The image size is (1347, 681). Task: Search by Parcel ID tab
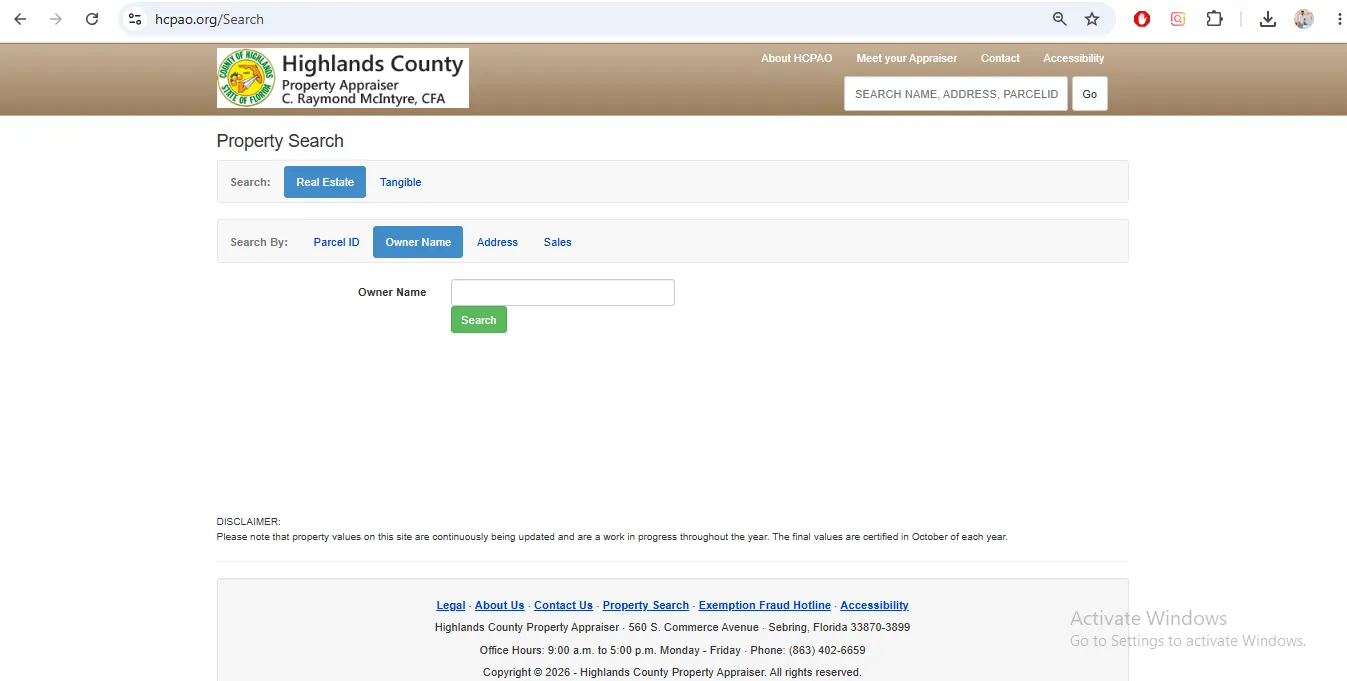pyautogui.click(x=336, y=242)
